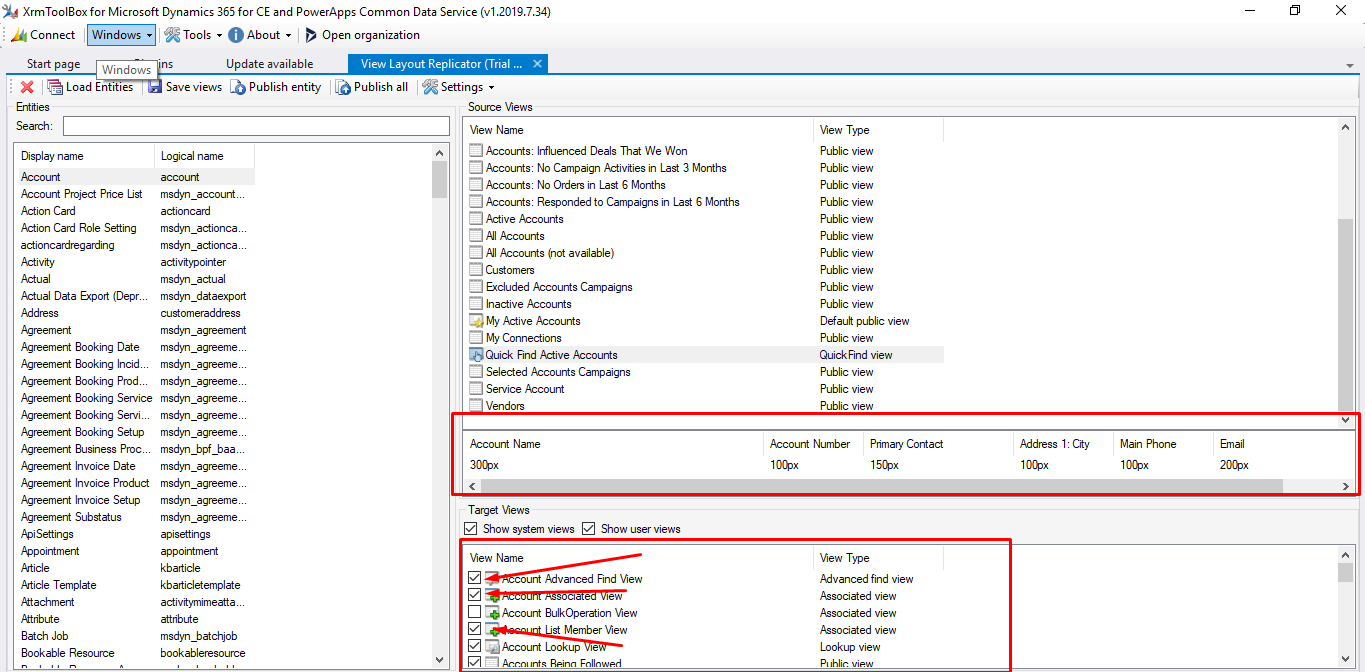Image resolution: width=1365 pixels, height=672 pixels.
Task: Click the Source Views scroll down arrow
Action: (x=1346, y=421)
